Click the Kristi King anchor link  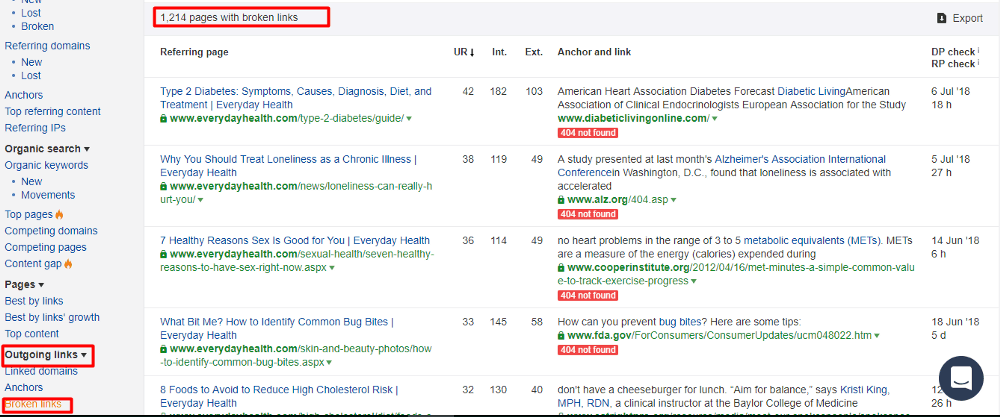point(864,390)
